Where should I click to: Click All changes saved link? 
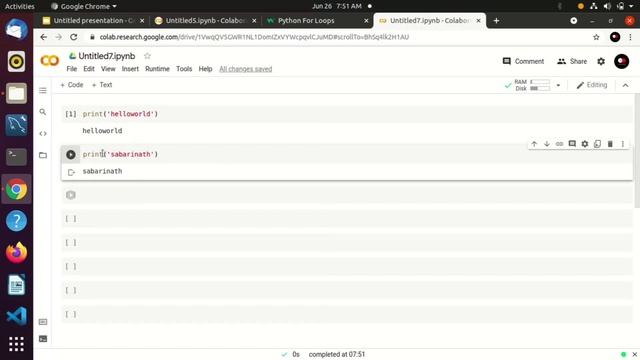[246, 69]
